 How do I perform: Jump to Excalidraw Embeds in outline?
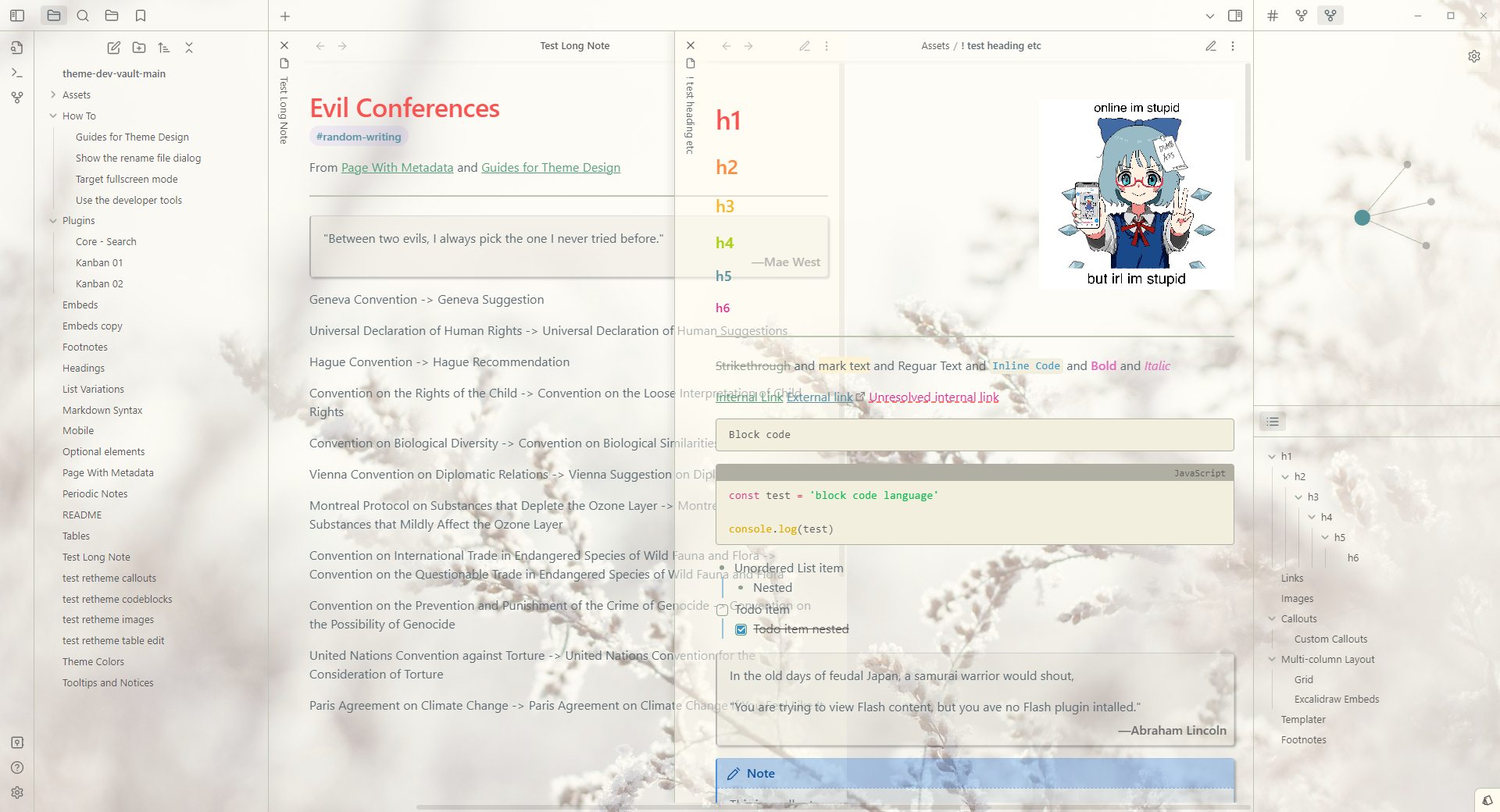point(1337,700)
